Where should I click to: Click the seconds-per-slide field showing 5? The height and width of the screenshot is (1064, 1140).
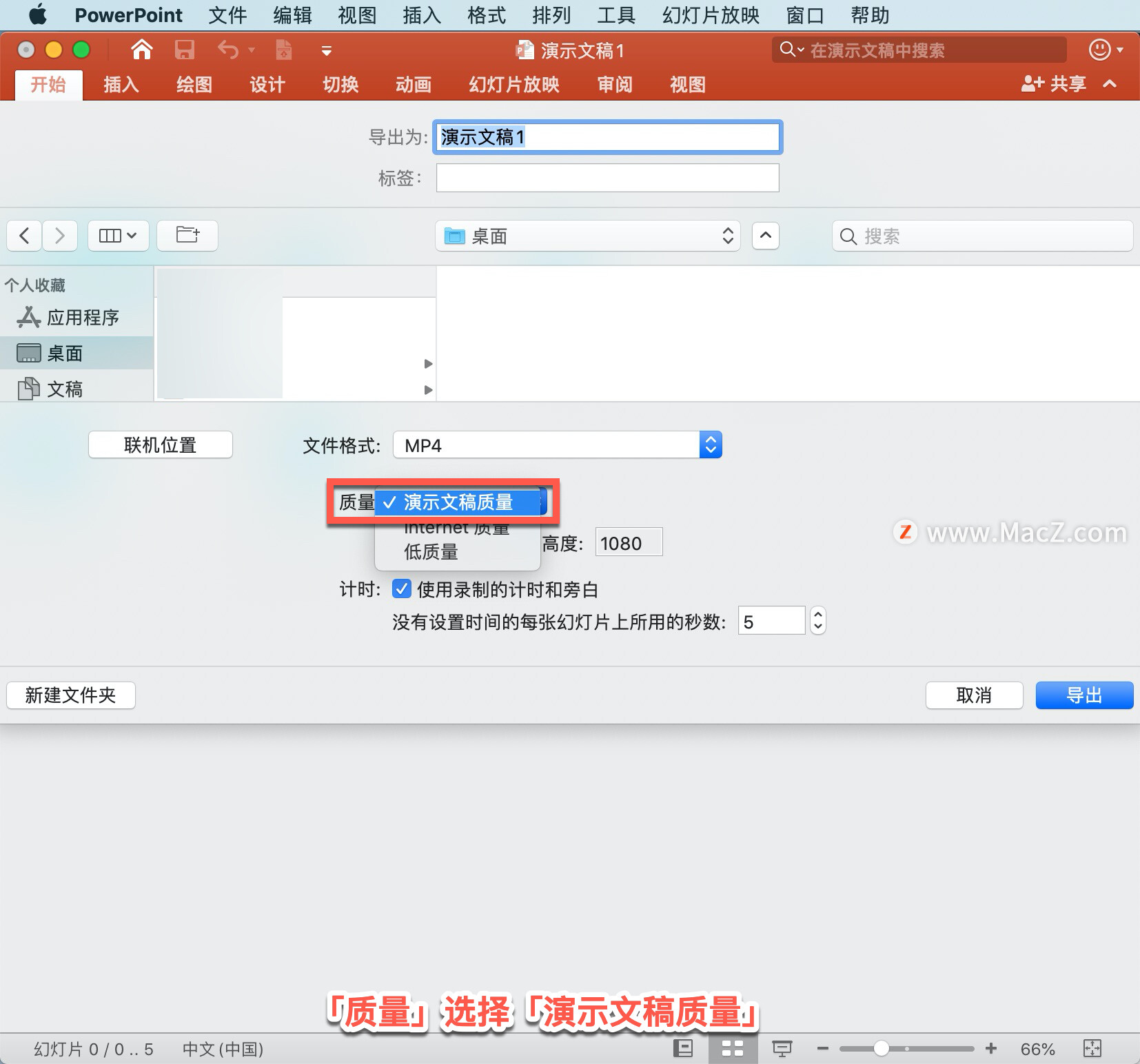pyautogui.click(x=771, y=622)
